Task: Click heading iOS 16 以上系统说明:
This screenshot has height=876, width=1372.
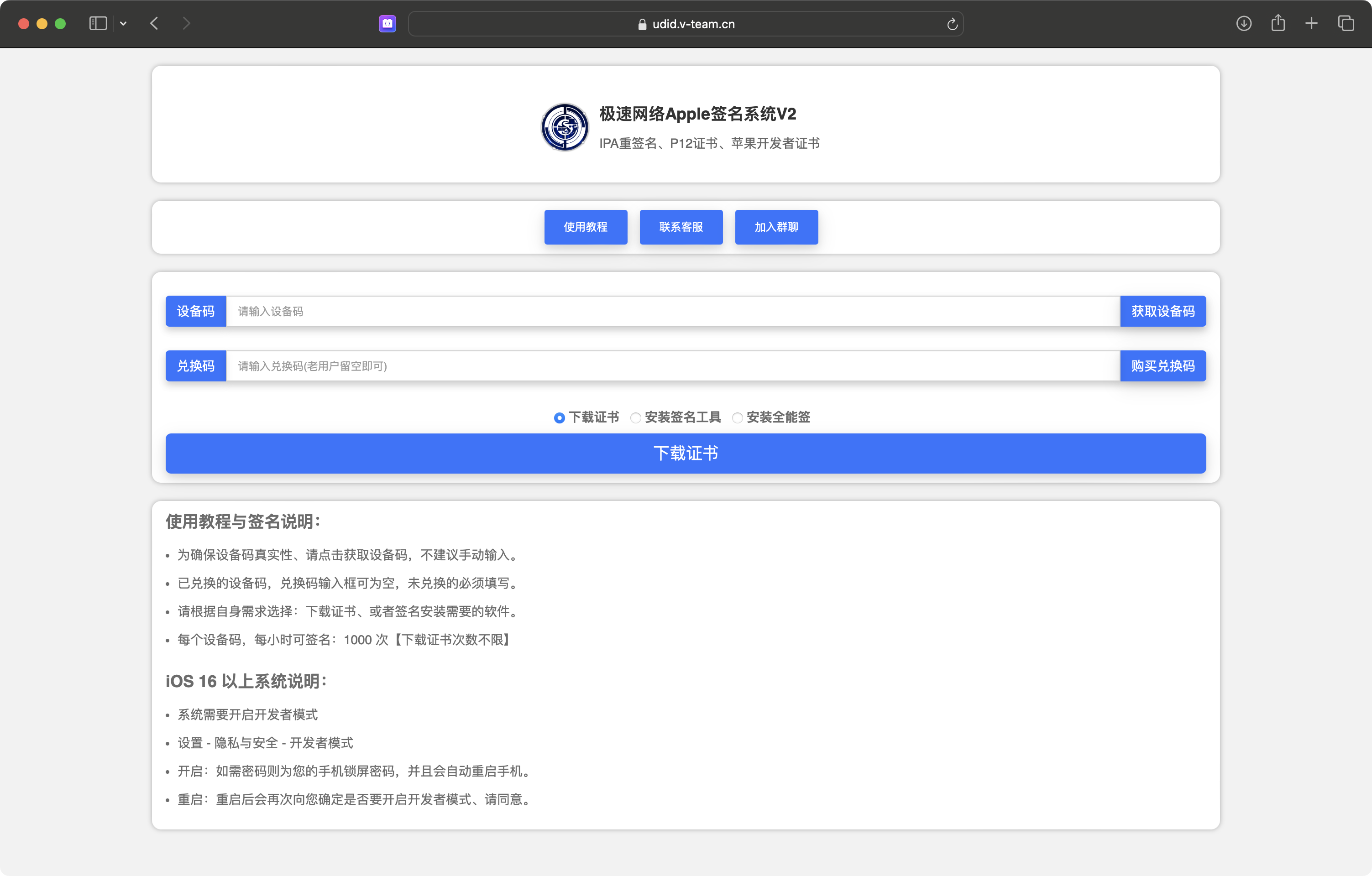Action: (x=246, y=681)
